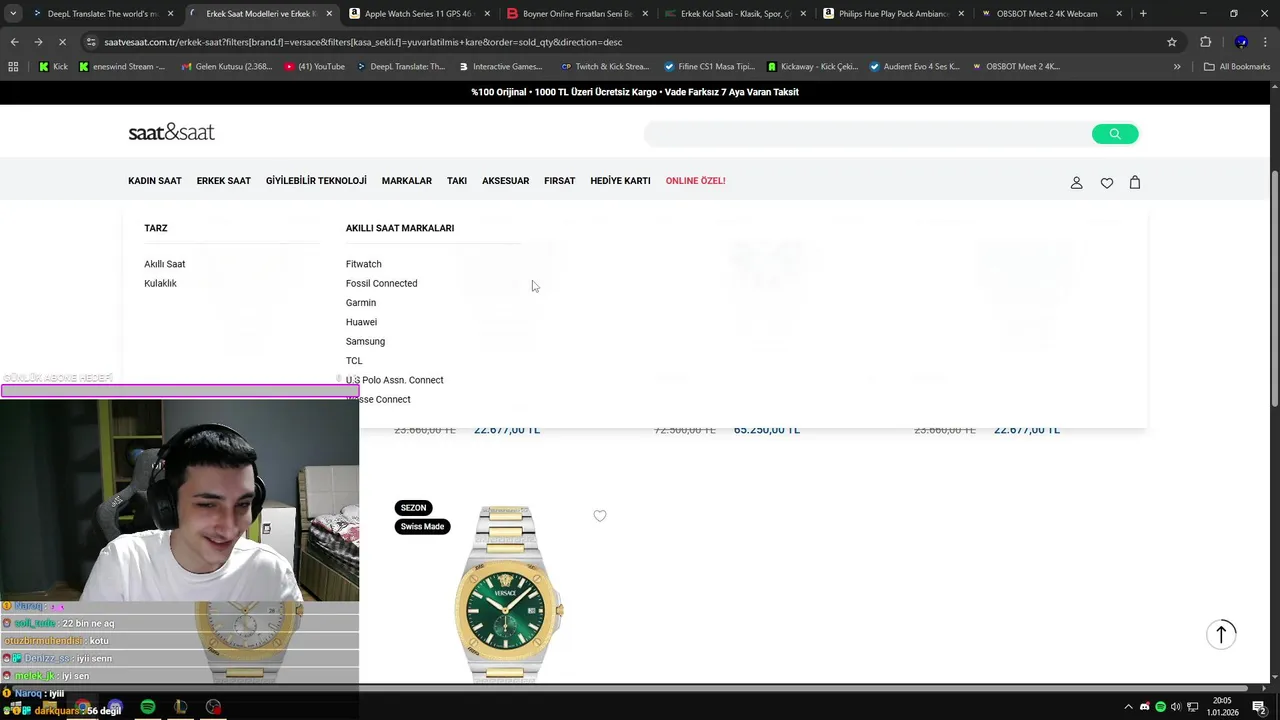This screenshot has width=1280, height=720.
Task: Open the Fifine CS1 Masa Tipi bookmark
Action: 709,67
